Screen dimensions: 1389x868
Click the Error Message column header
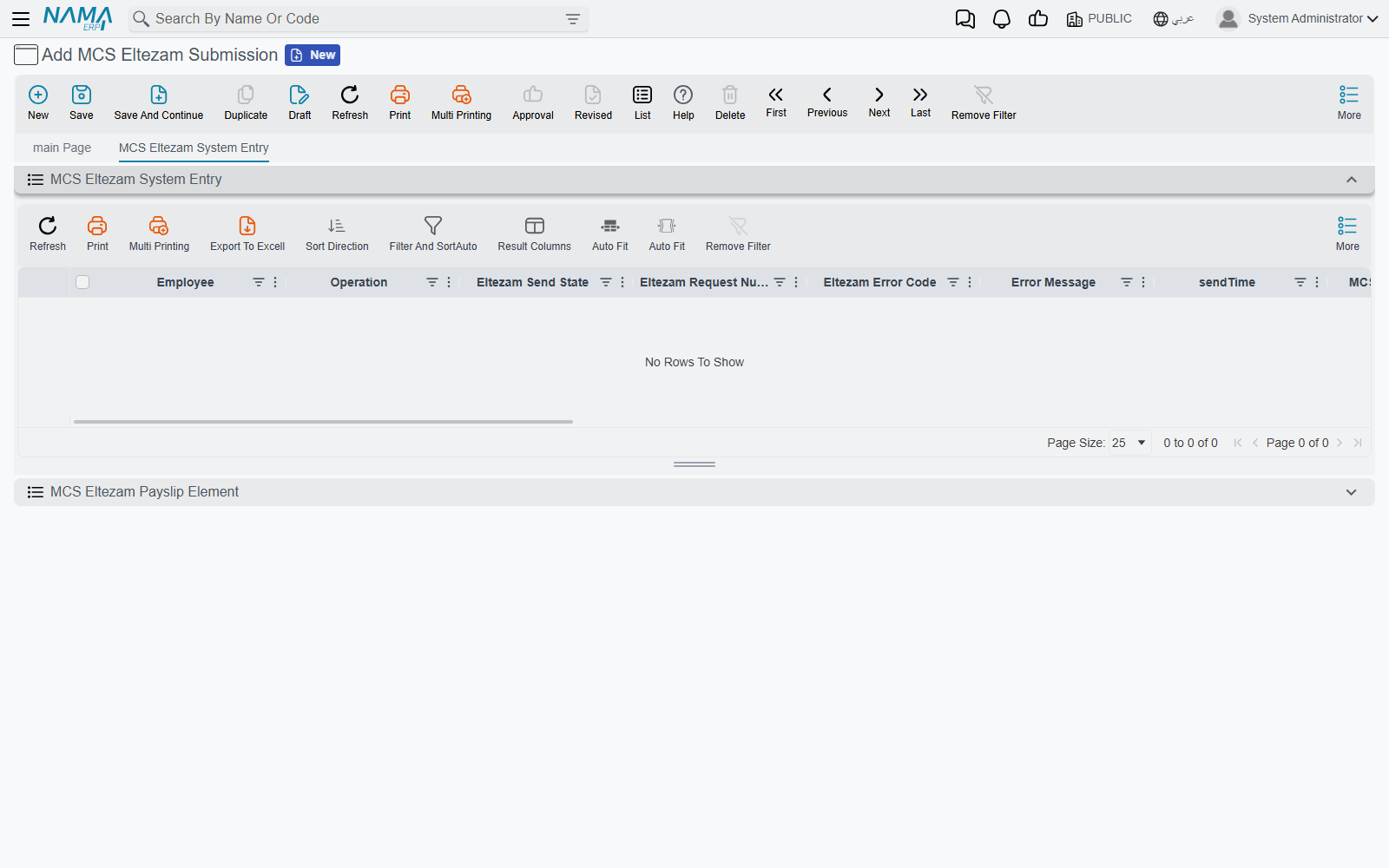[x=1053, y=282]
